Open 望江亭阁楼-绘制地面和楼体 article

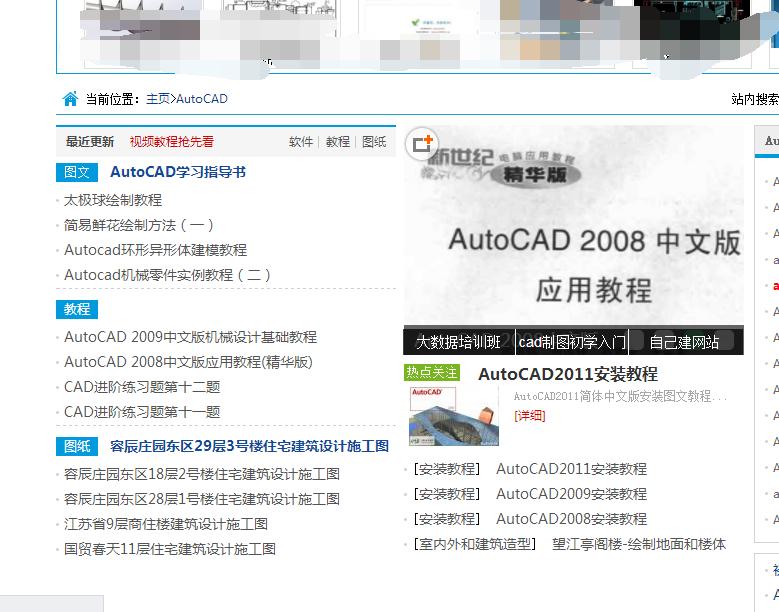coord(639,544)
